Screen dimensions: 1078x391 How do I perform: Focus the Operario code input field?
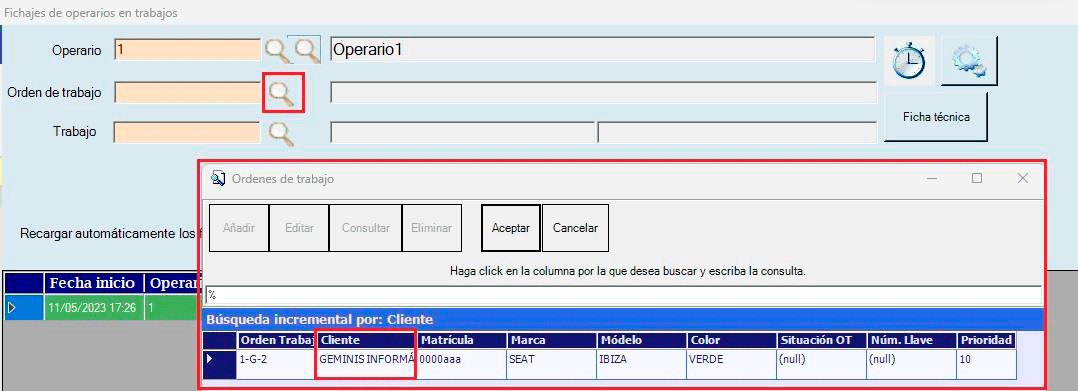click(x=188, y=50)
